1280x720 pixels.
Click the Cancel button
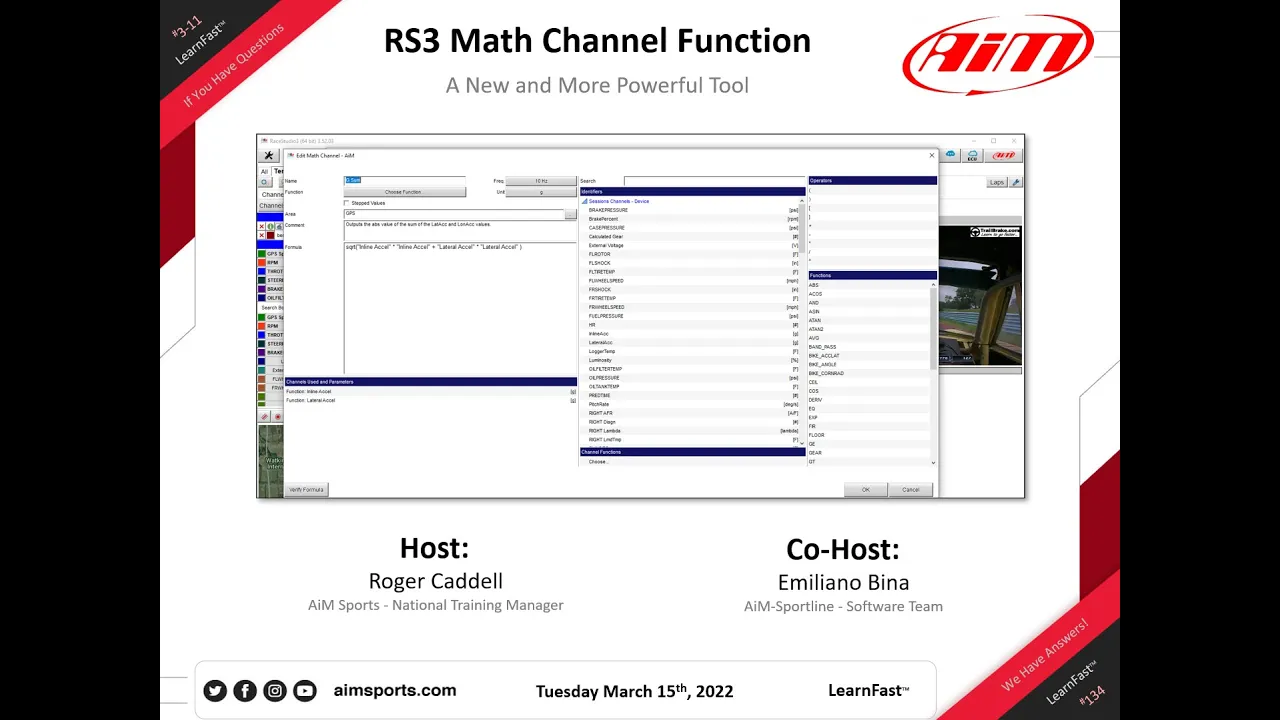point(911,490)
